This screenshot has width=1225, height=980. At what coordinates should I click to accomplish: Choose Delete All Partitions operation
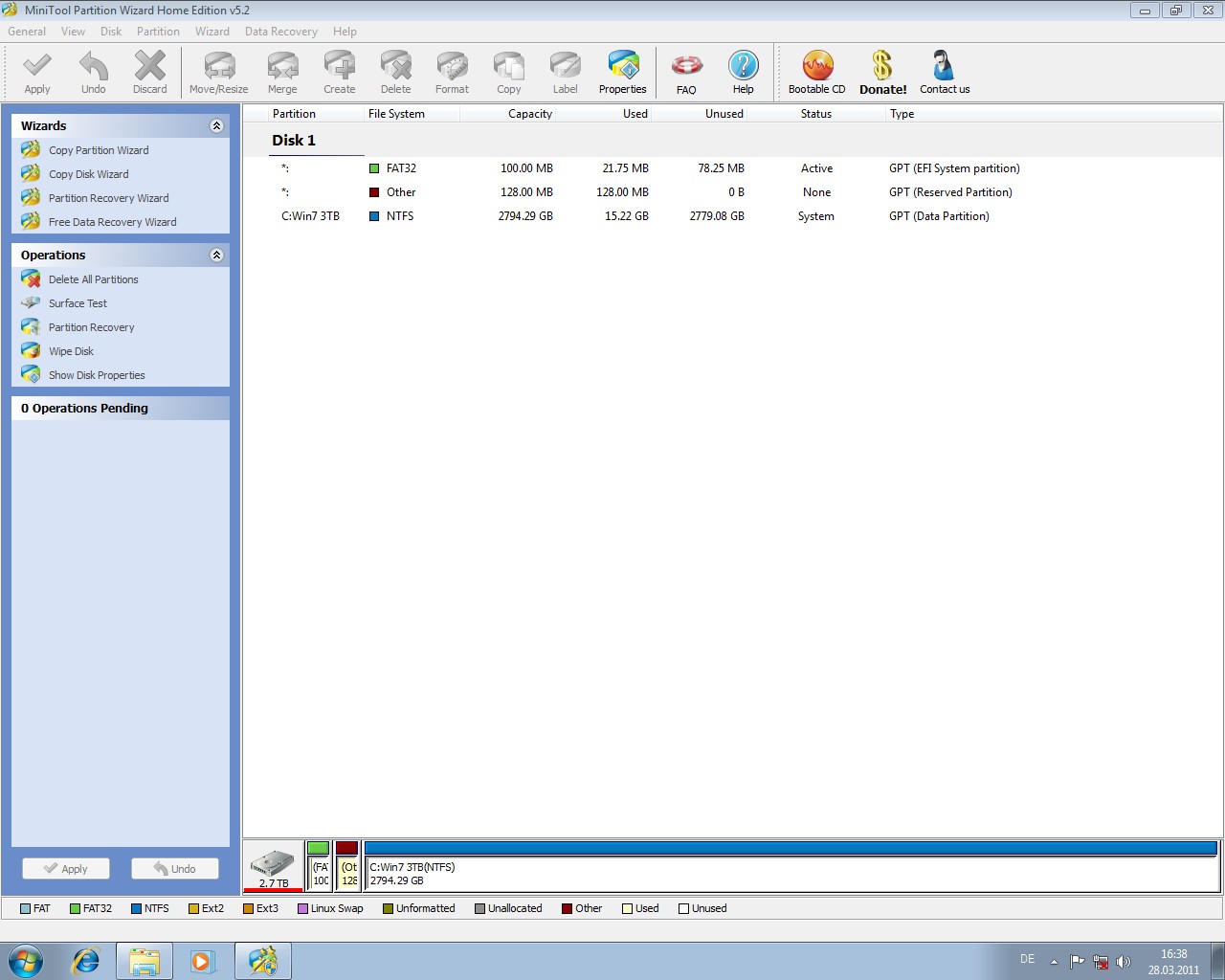coord(93,279)
